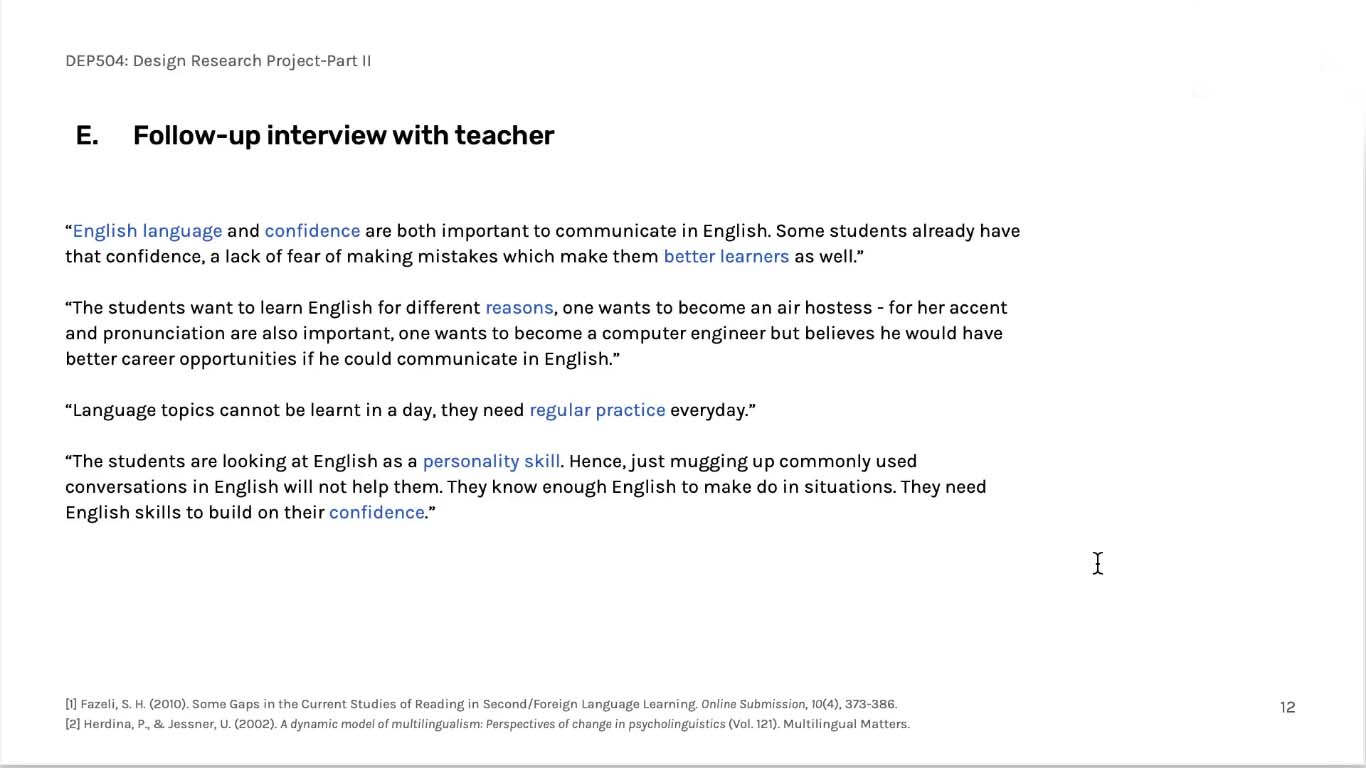The width and height of the screenshot is (1366, 768).
Task: Click the section letter 'E.' before the title
Action: [87, 135]
